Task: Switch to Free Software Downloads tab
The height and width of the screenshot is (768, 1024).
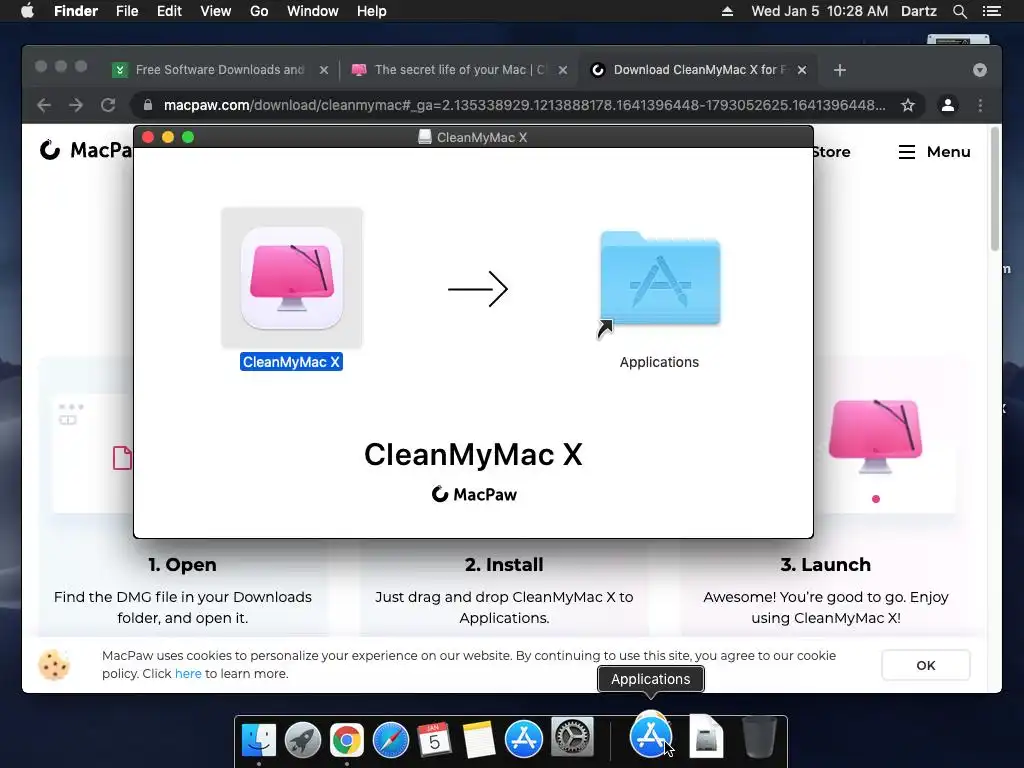Action: (x=220, y=70)
